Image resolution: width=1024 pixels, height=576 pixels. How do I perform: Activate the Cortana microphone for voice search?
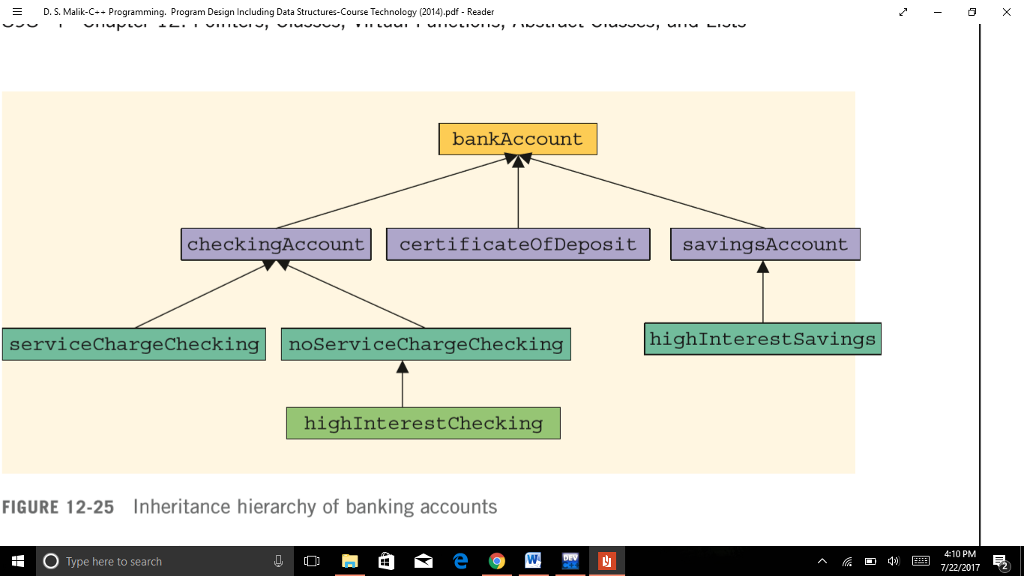click(x=277, y=561)
